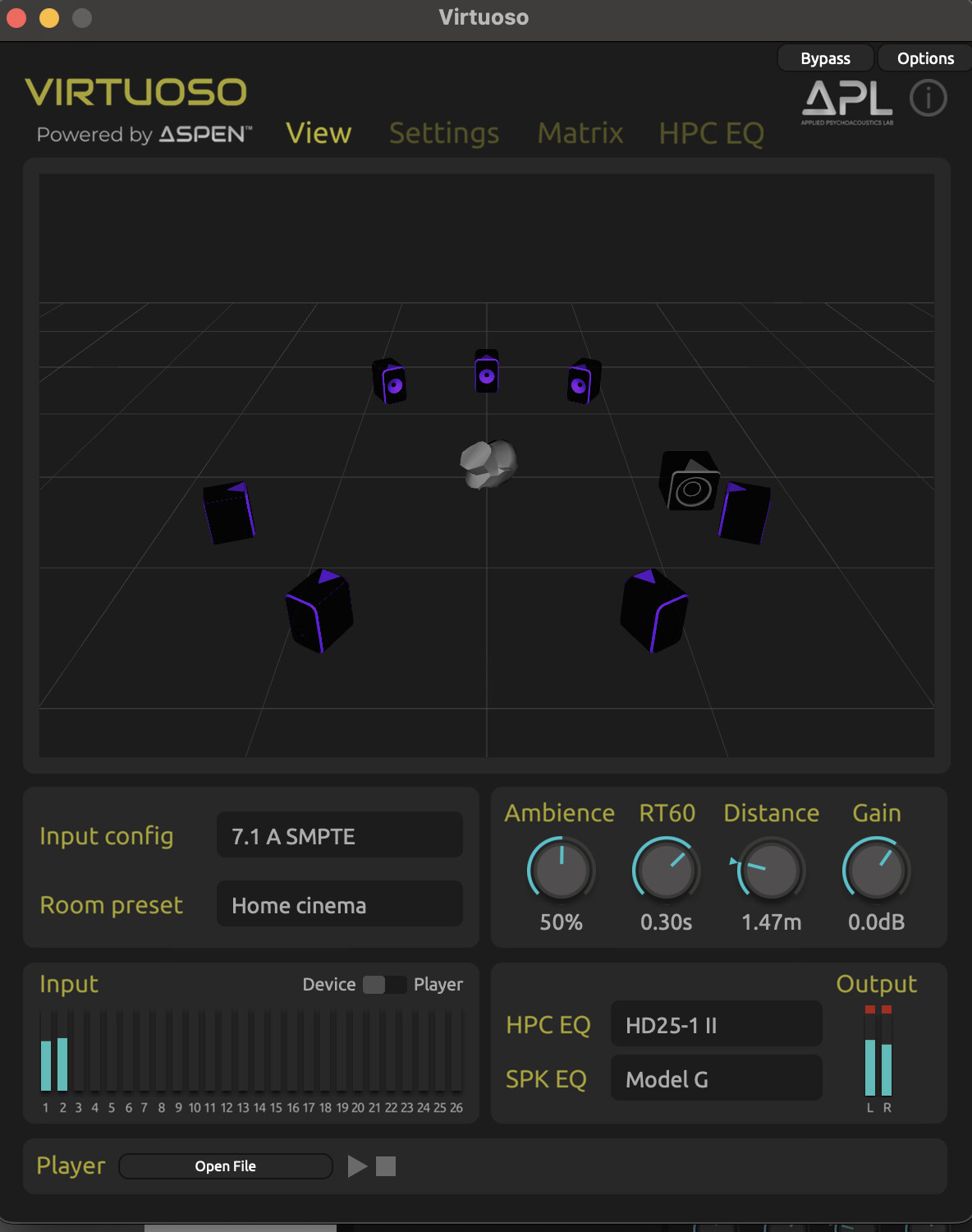Click the output R level meter
The width and height of the screenshot is (972, 1232).
click(887, 1050)
